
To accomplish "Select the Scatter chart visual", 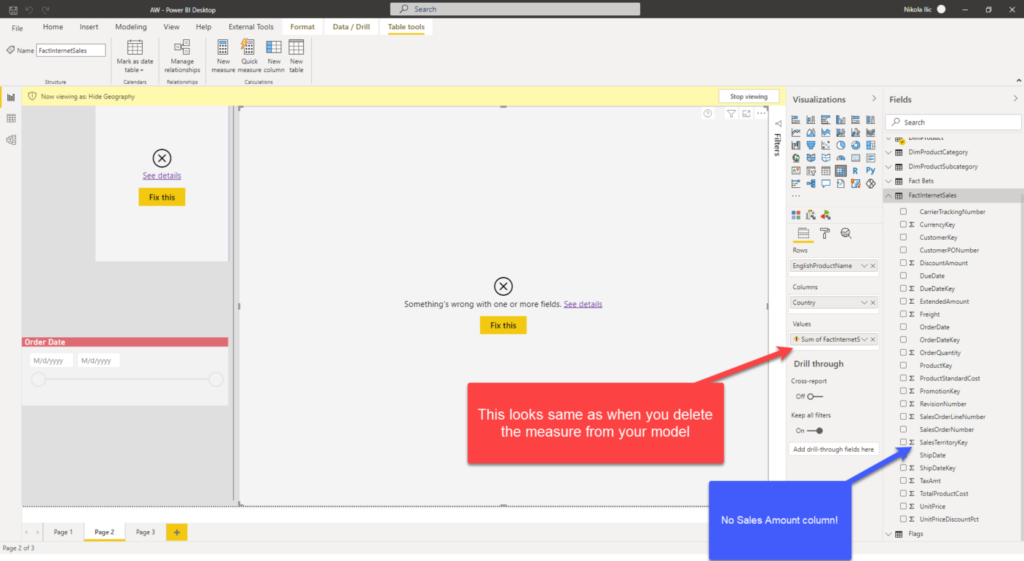I will pos(825,145).
